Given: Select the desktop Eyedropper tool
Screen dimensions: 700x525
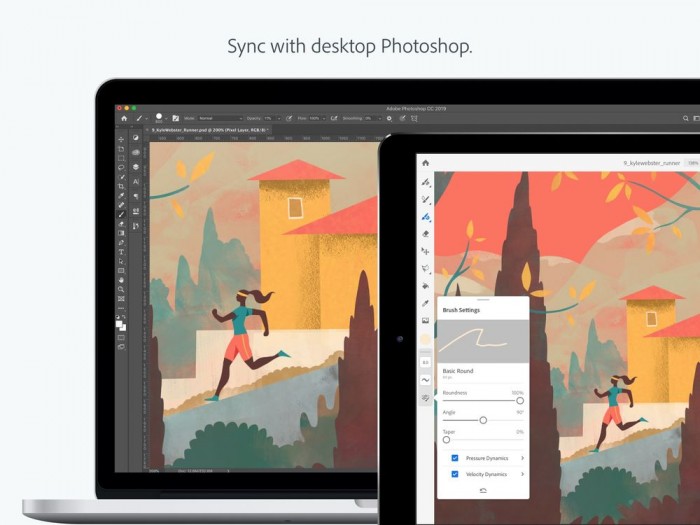Looking at the screenshot, I should (x=121, y=196).
